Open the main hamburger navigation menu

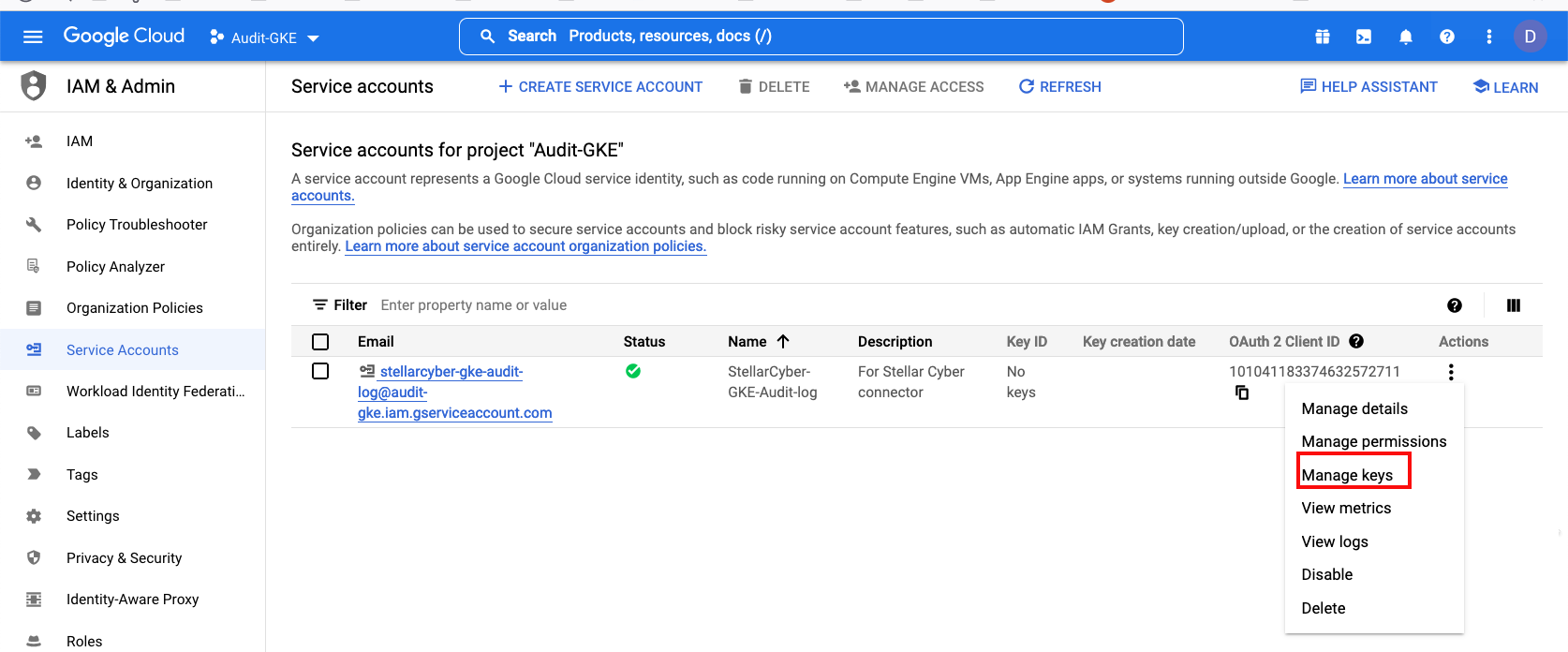pyautogui.click(x=33, y=37)
